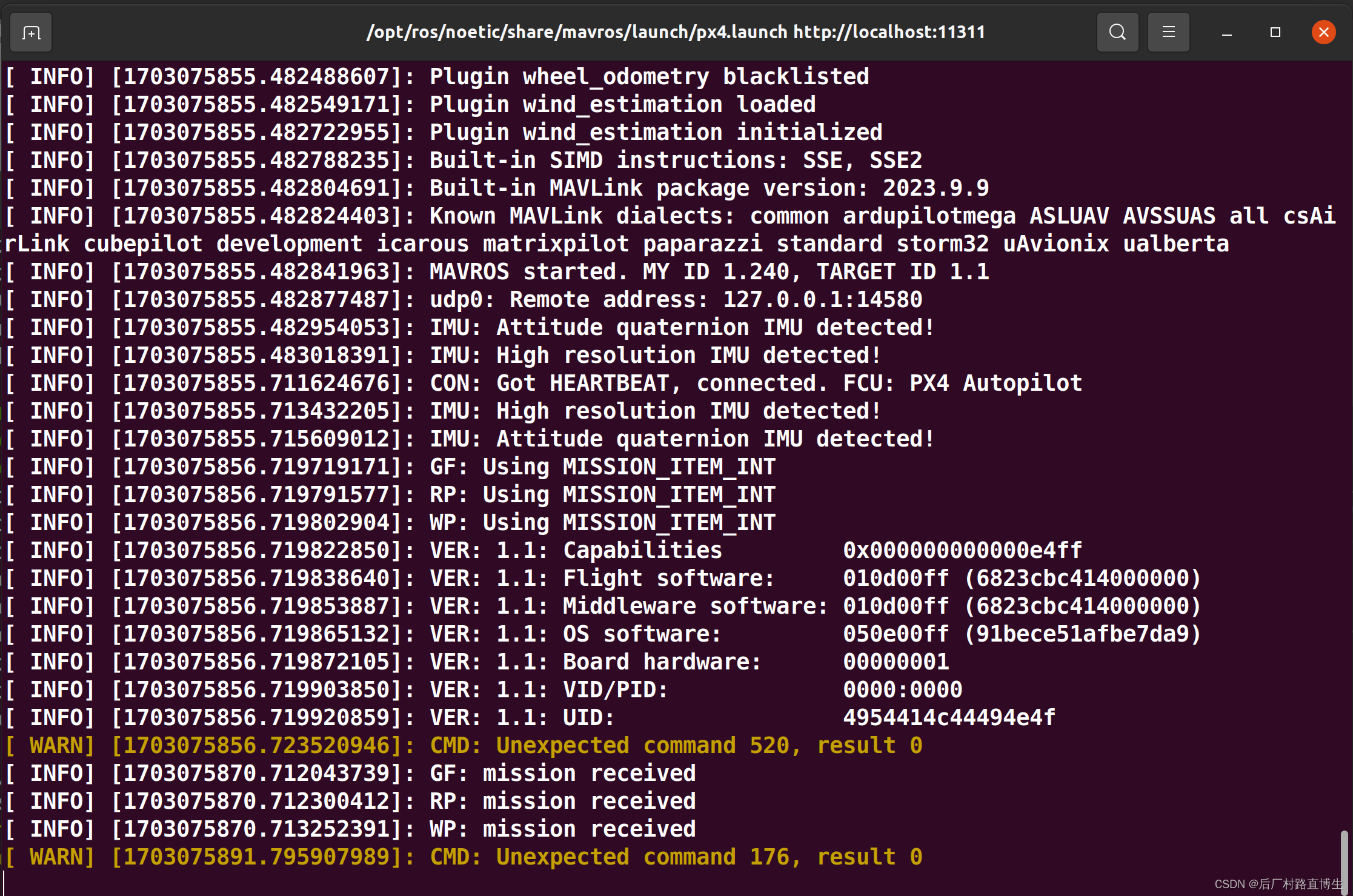The image size is (1353, 896).
Task: Click 'RP: mission received'
Action: tap(563, 801)
